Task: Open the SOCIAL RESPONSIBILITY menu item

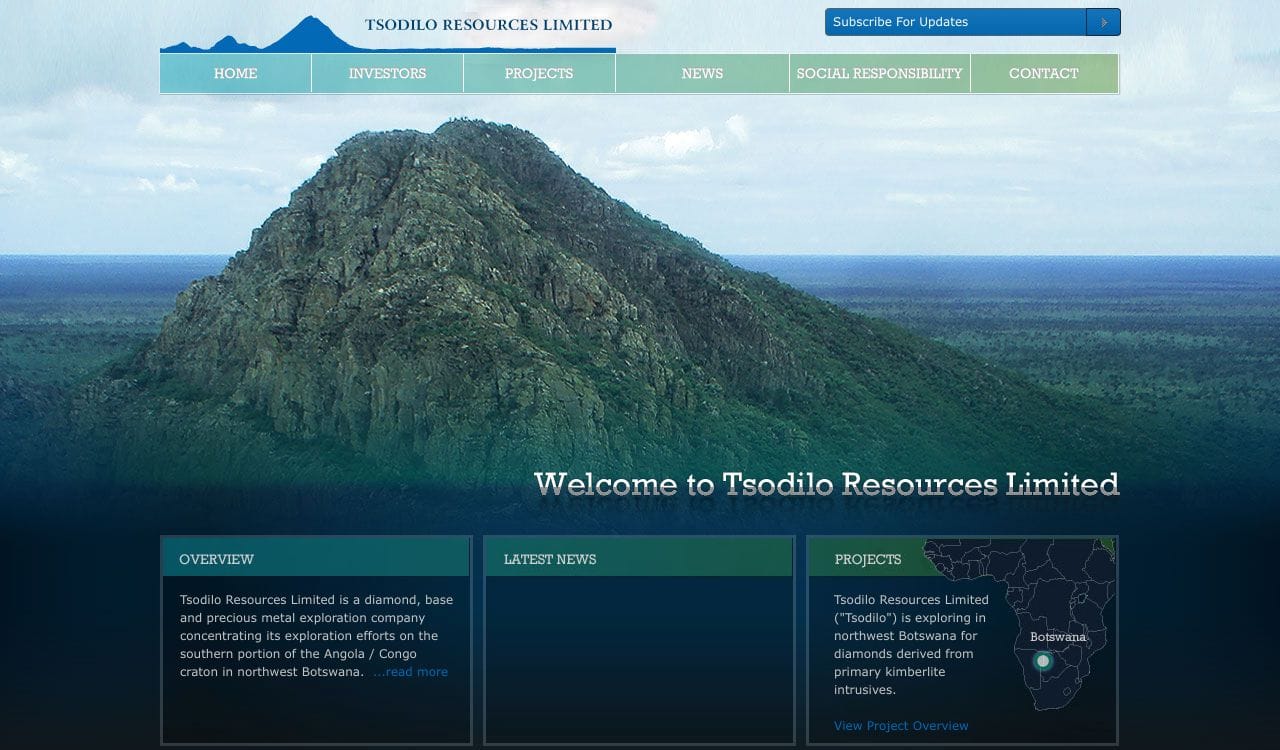Action: coord(879,74)
